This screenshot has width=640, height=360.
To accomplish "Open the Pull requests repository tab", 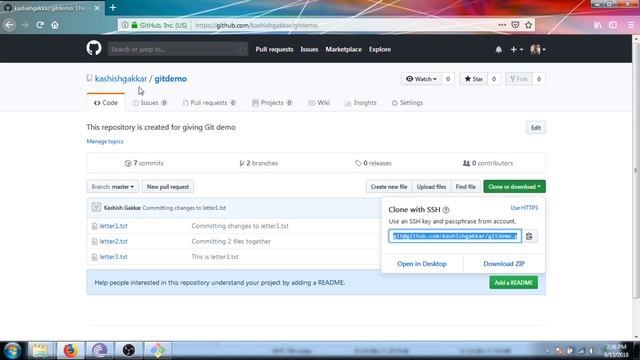I will 209,103.
